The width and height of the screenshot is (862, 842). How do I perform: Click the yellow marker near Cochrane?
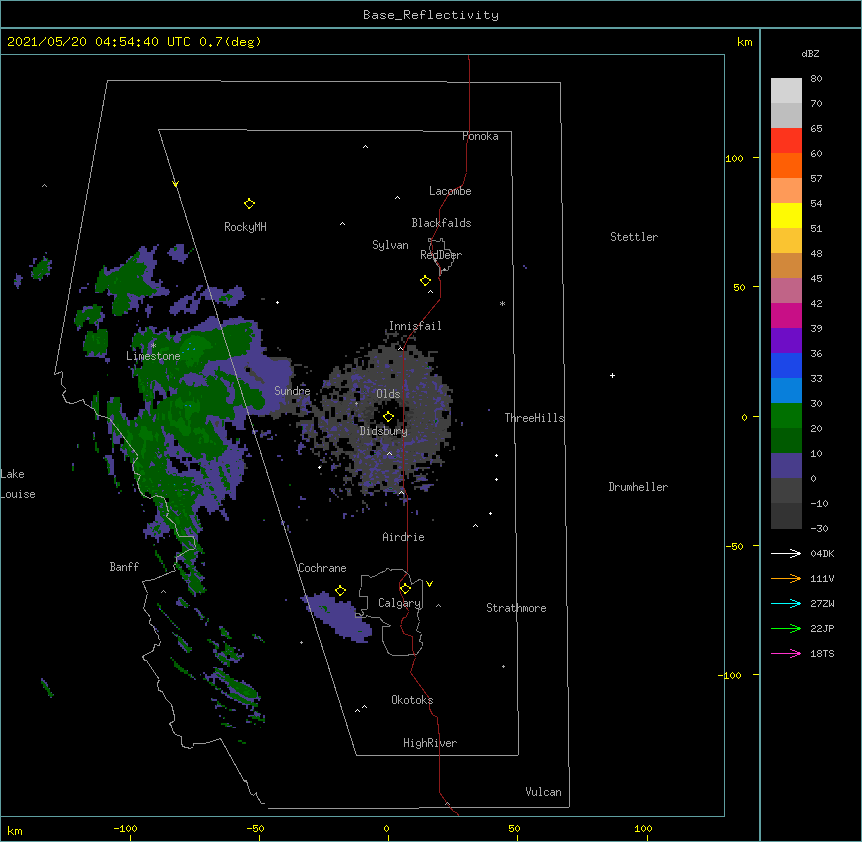(x=340, y=591)
